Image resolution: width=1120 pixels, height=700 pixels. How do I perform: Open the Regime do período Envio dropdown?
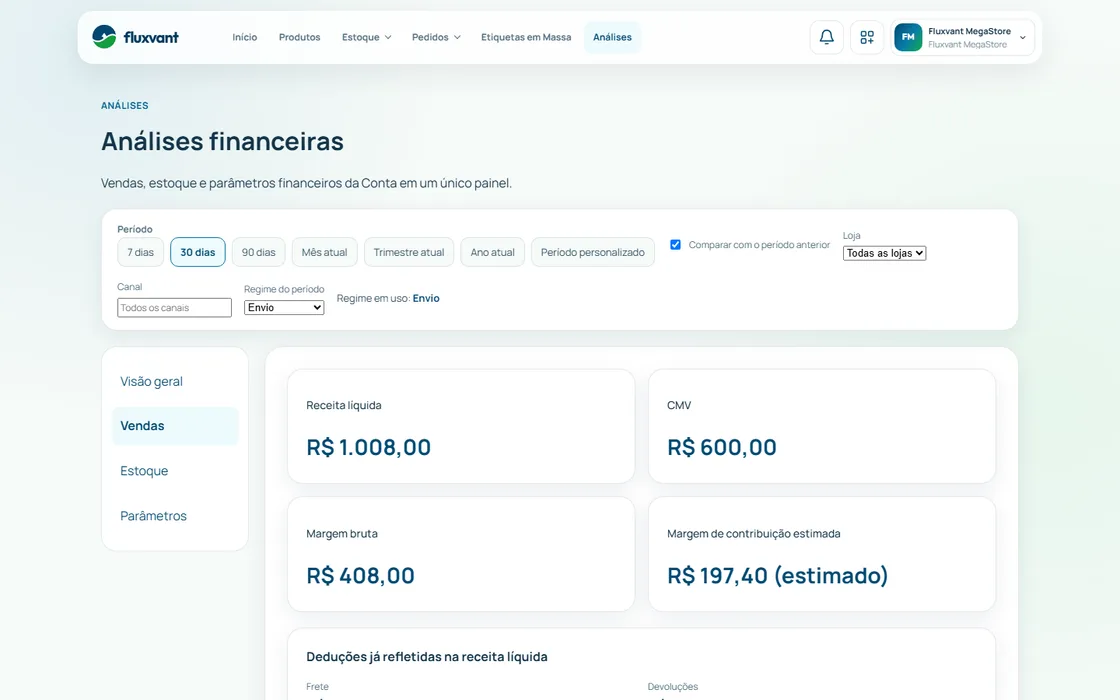284,307
